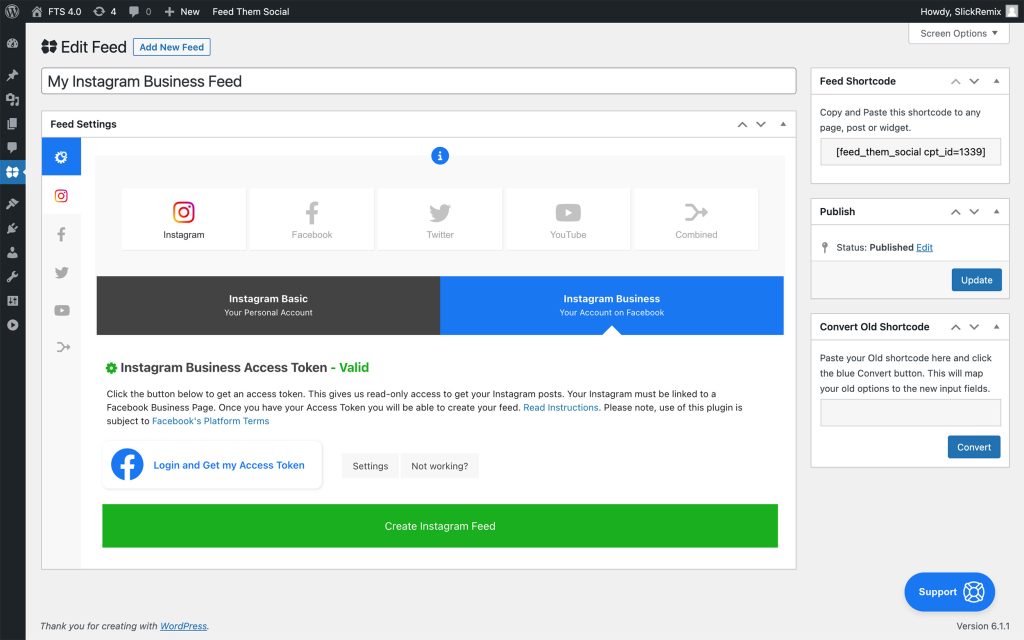Open Appearance brush icon in admin sidebar
The width and height of the screenshot is (1024, 640).
(12, 204)
